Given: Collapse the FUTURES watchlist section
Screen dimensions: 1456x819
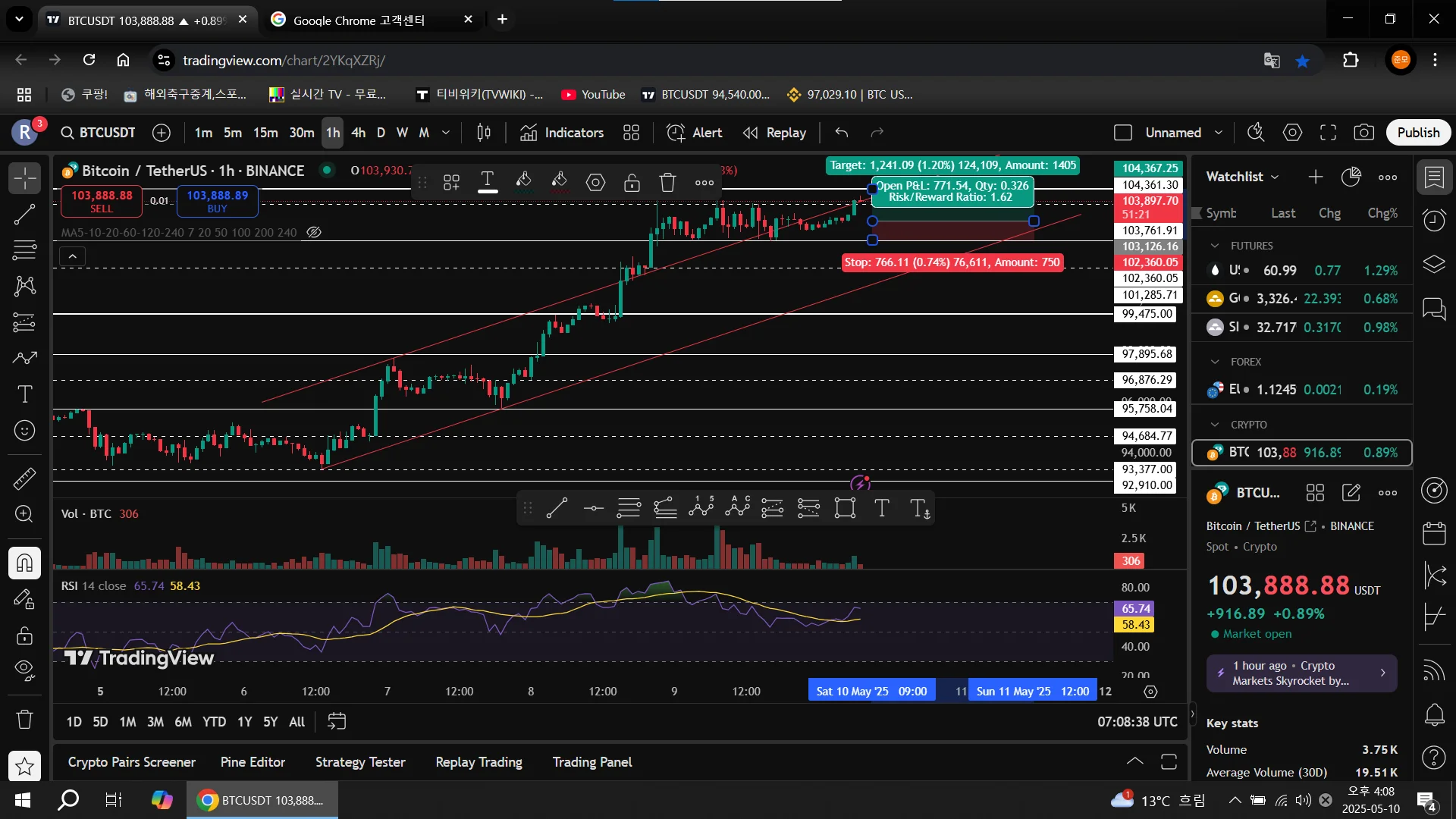Looking at the screenshot, I should point(1215,246).
